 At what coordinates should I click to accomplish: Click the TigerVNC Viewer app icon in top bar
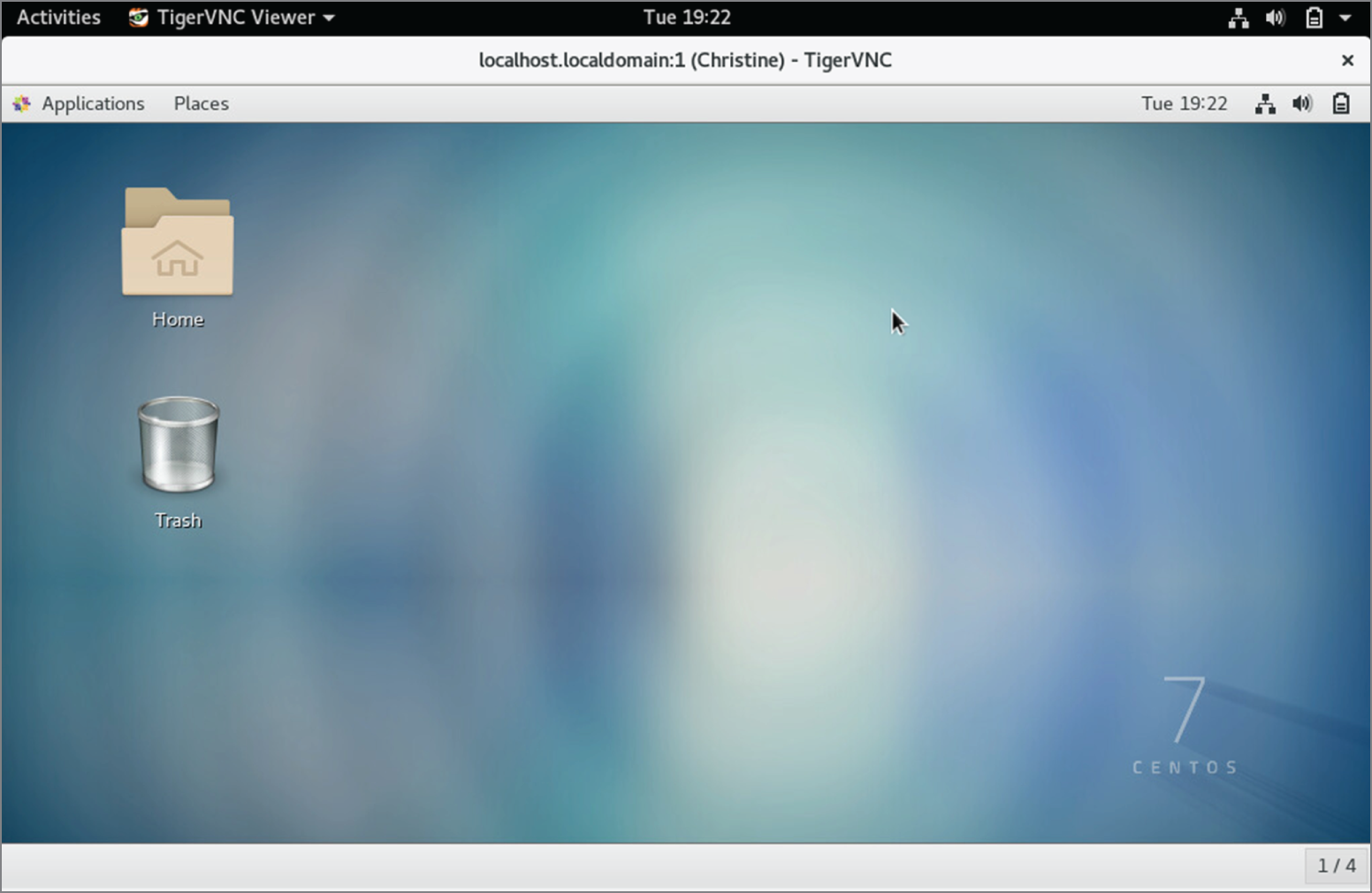pos(138,18)
